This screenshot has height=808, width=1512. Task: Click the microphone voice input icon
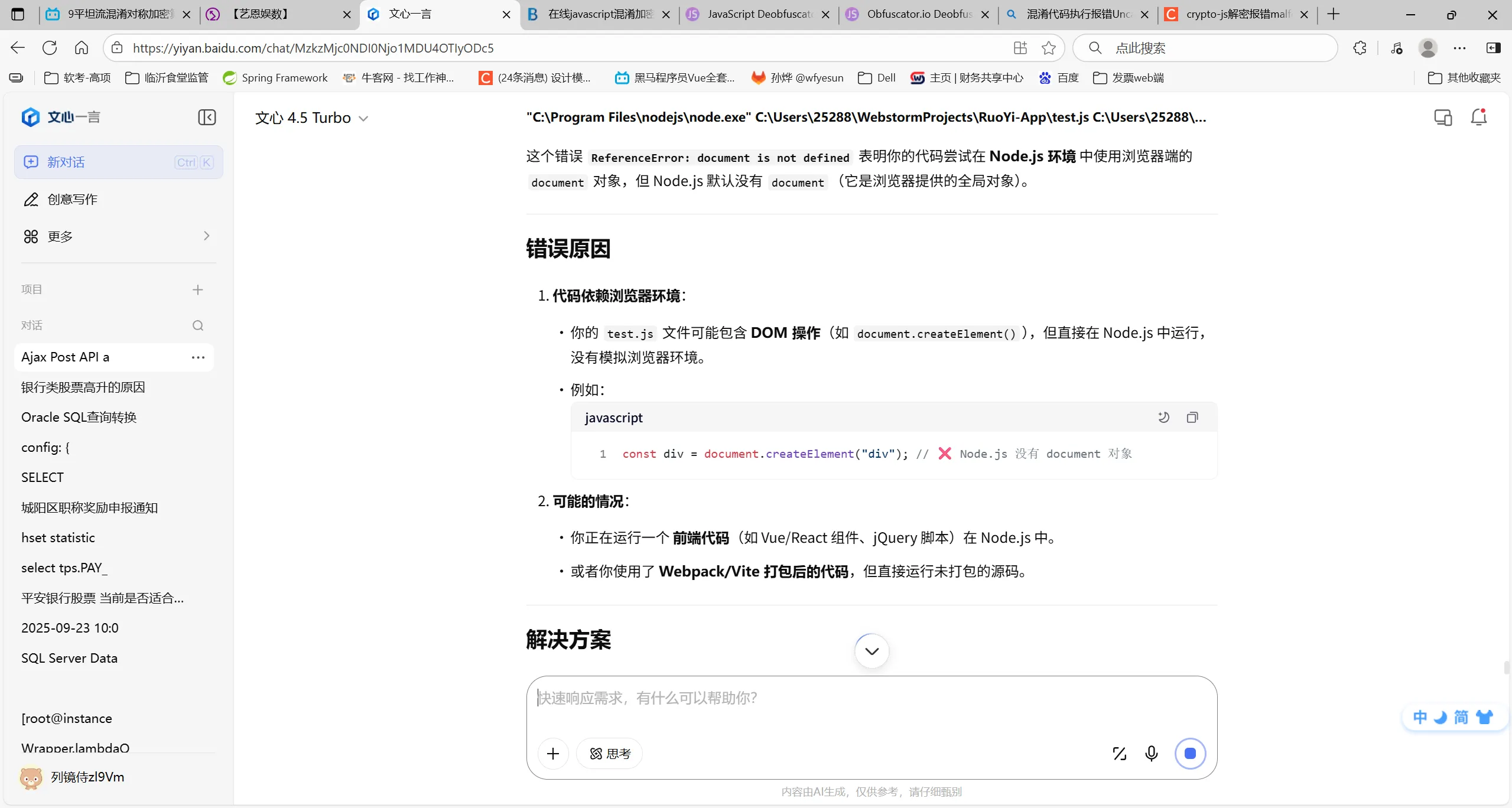click(1151, 754)
